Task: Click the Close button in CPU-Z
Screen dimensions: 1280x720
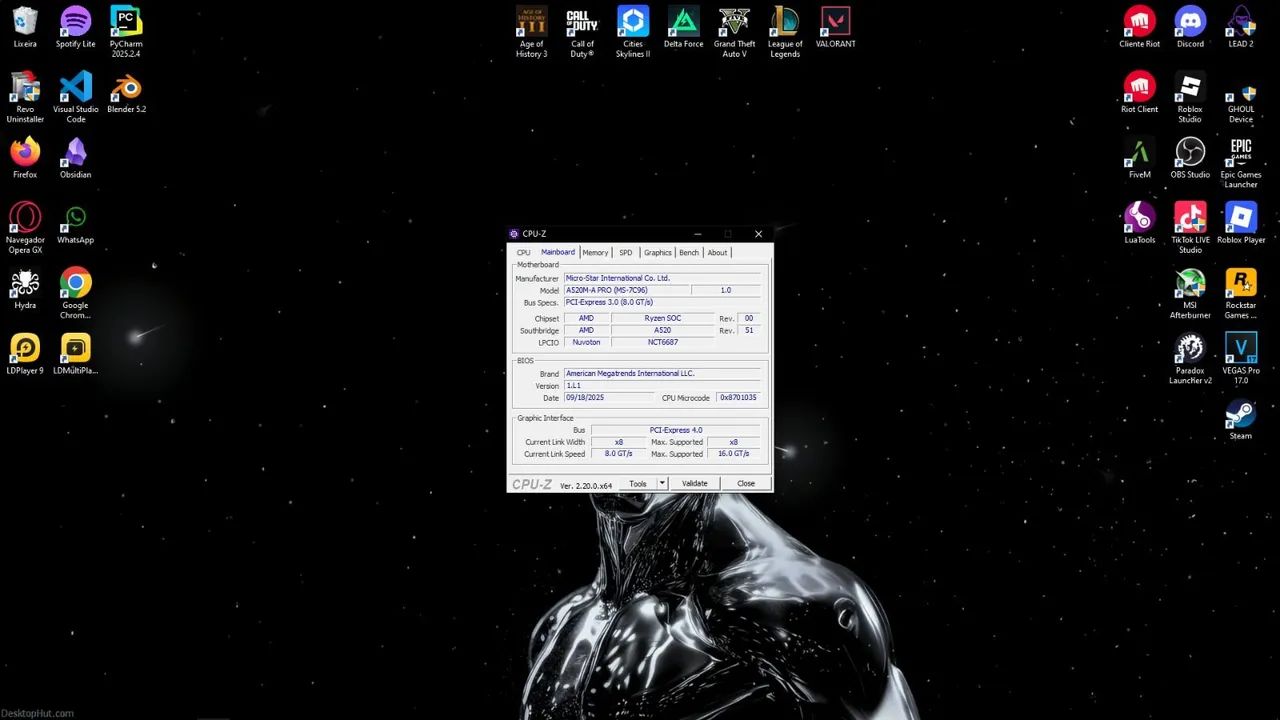Action: coord(746,484)
